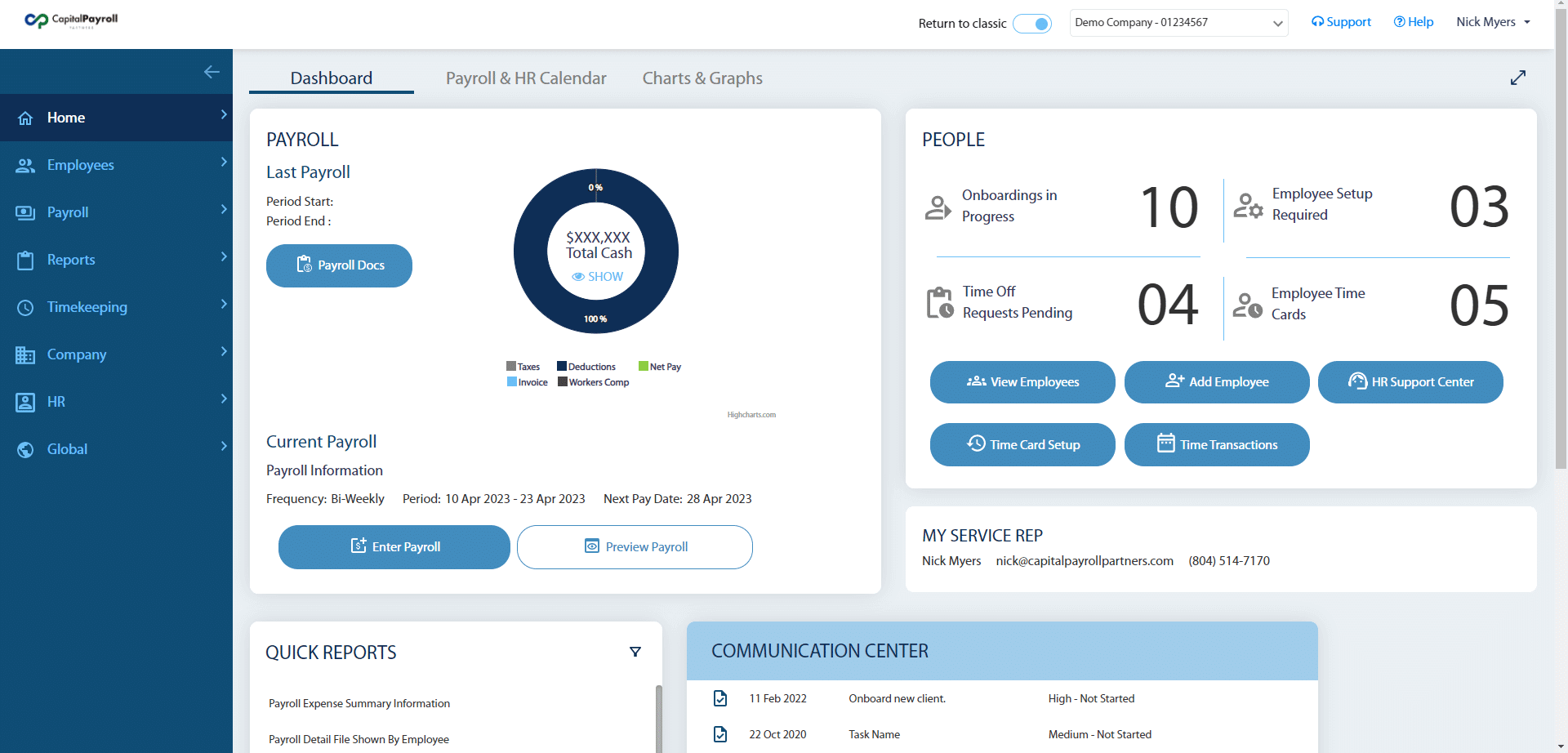Toggle the Return to classic switch
Screen dimensions: 1568x753
[x=1031, y=23]
